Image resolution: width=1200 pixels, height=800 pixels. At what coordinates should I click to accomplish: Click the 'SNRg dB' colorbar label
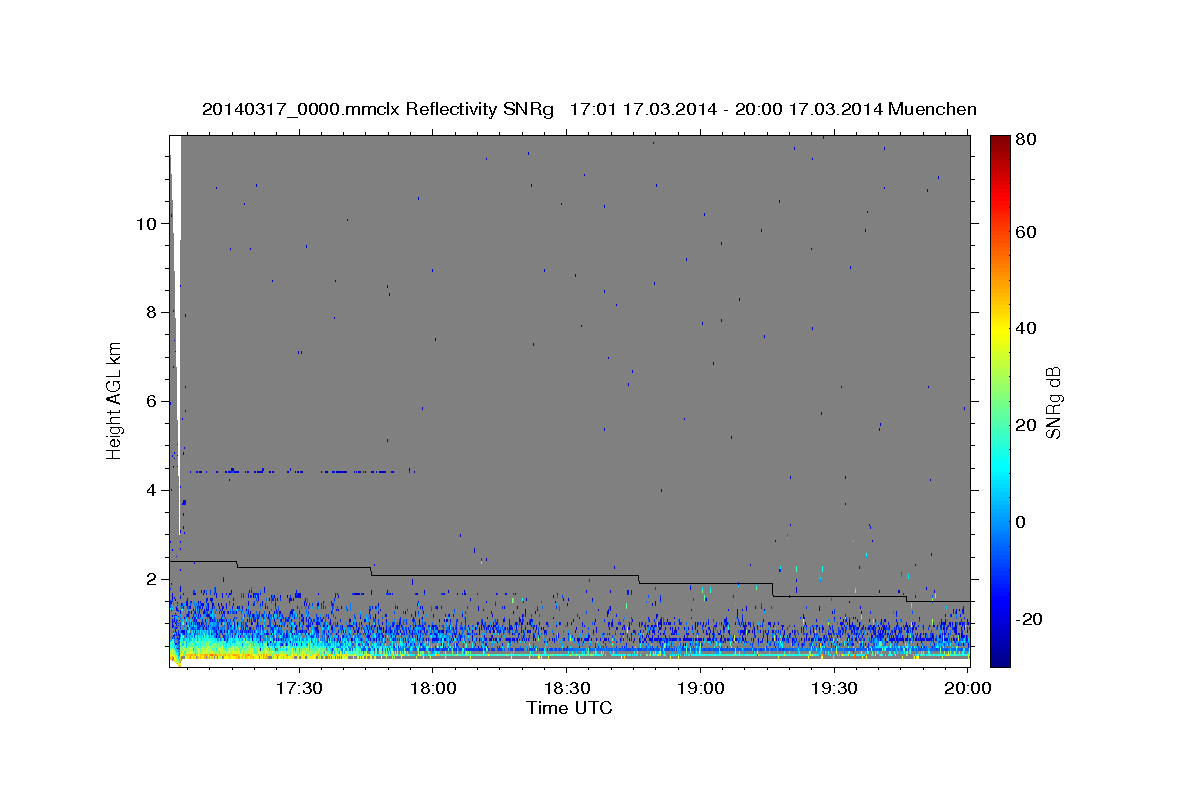tap(1052, 402)
